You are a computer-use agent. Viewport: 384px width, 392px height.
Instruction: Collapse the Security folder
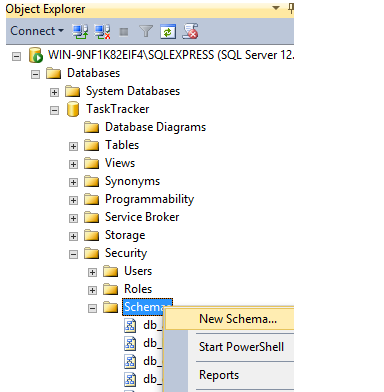point(73,254)
